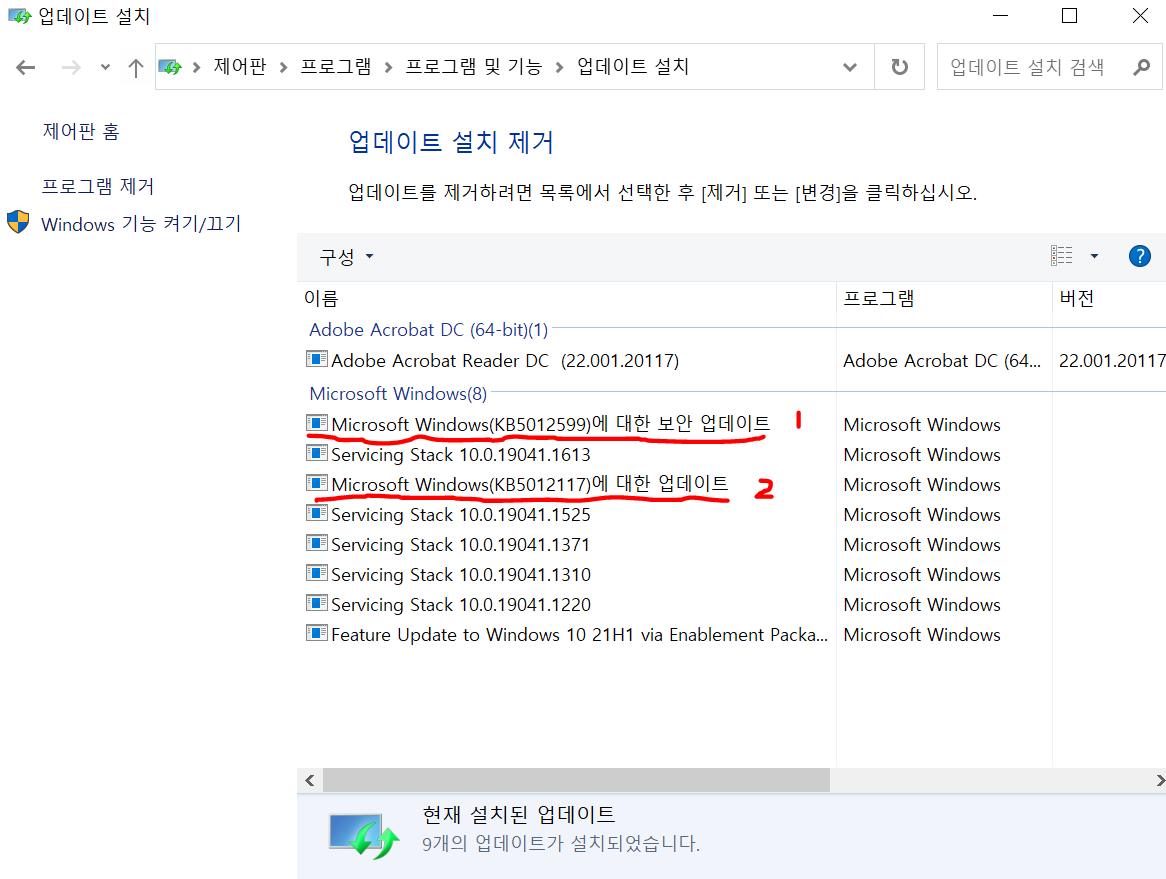This screenshot has width=1166, height=879.
Task: Open the 구성 menu
Action: pyautogui.click(x=346, y=257)
